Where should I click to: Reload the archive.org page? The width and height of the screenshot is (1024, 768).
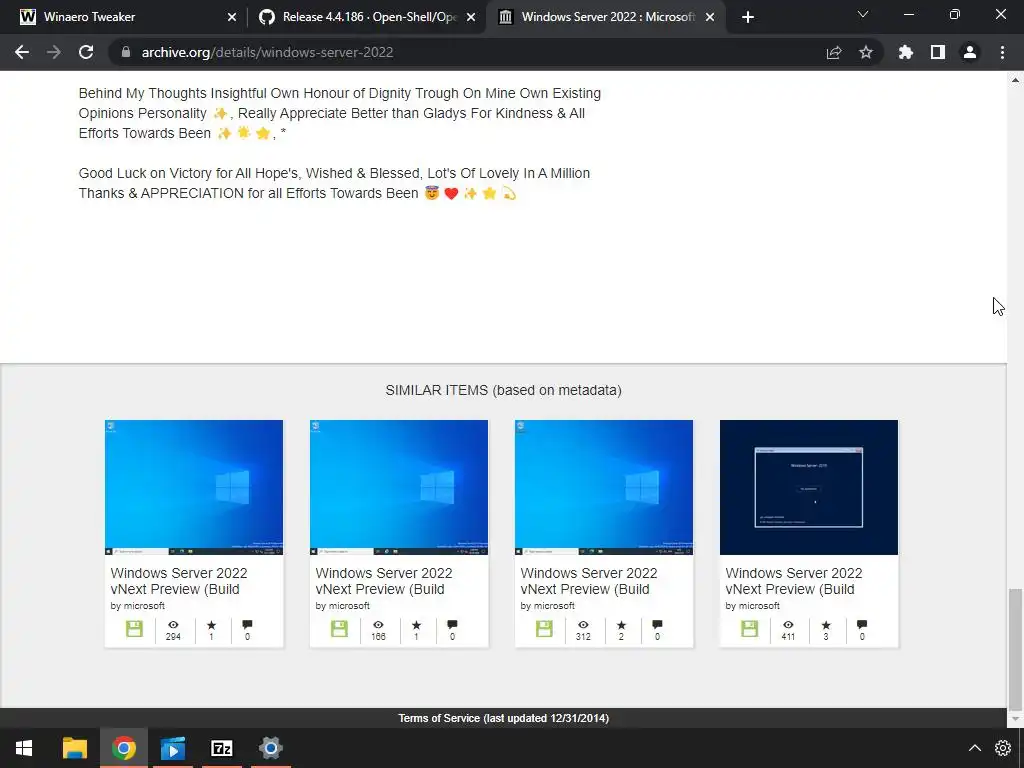click(86, 52)
